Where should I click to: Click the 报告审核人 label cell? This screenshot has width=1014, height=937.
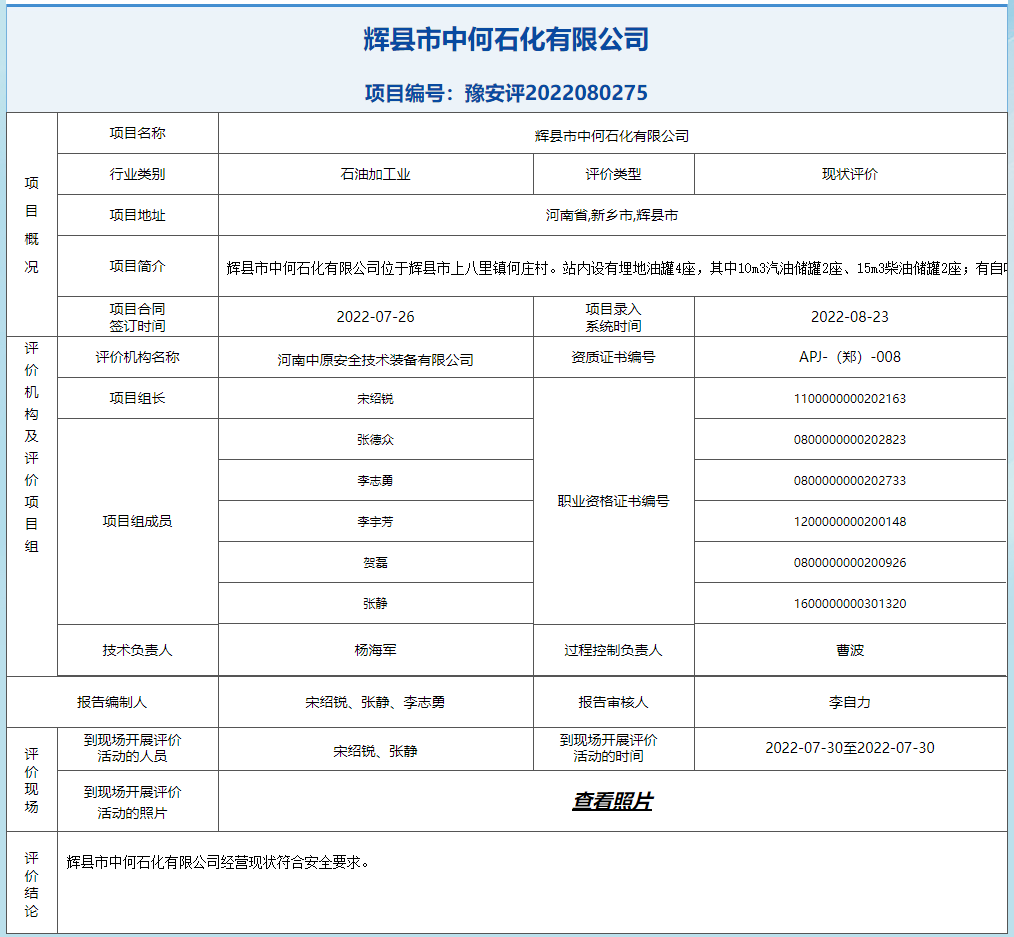point(614,702)
